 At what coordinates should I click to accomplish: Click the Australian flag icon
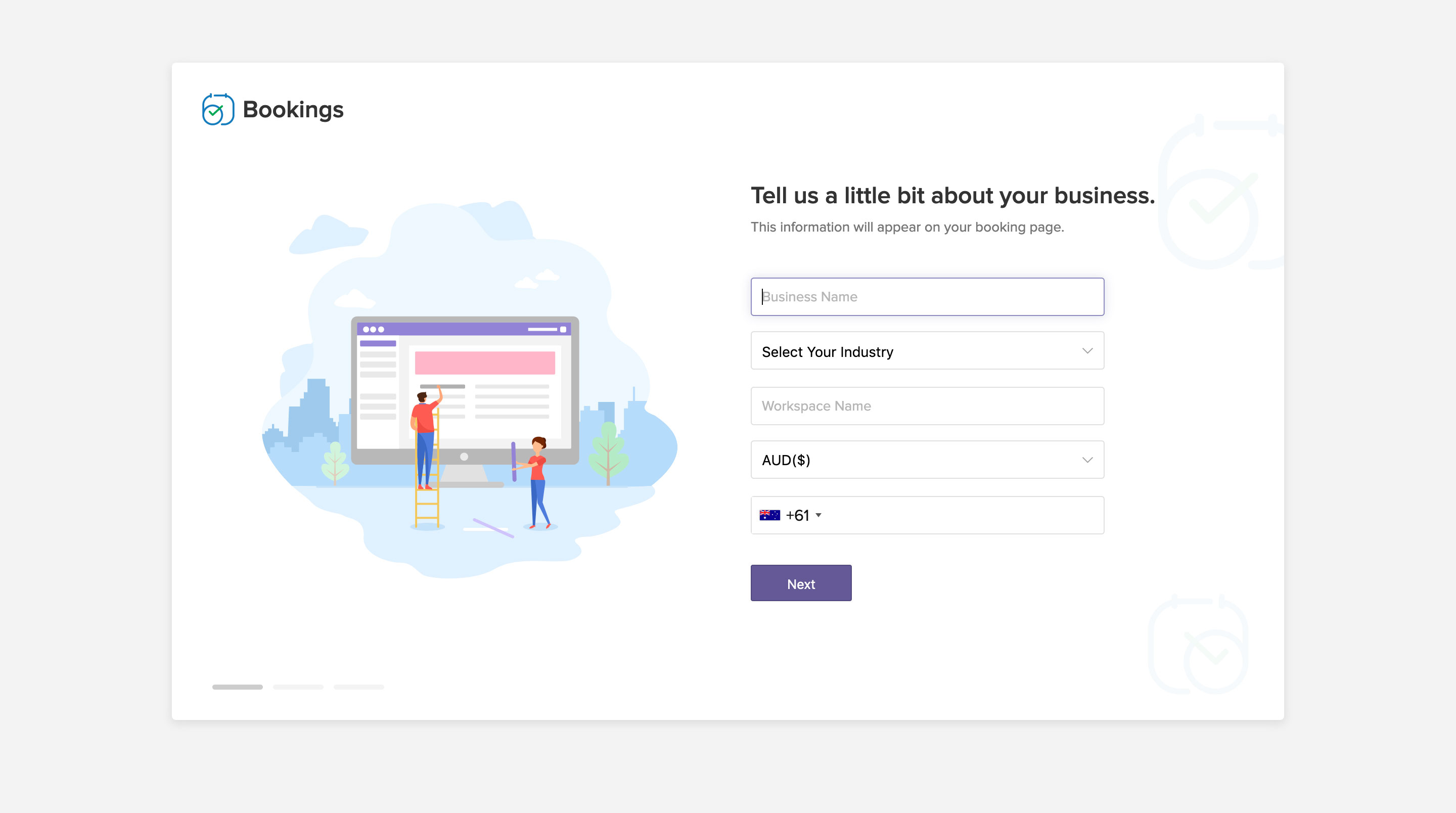769,515
